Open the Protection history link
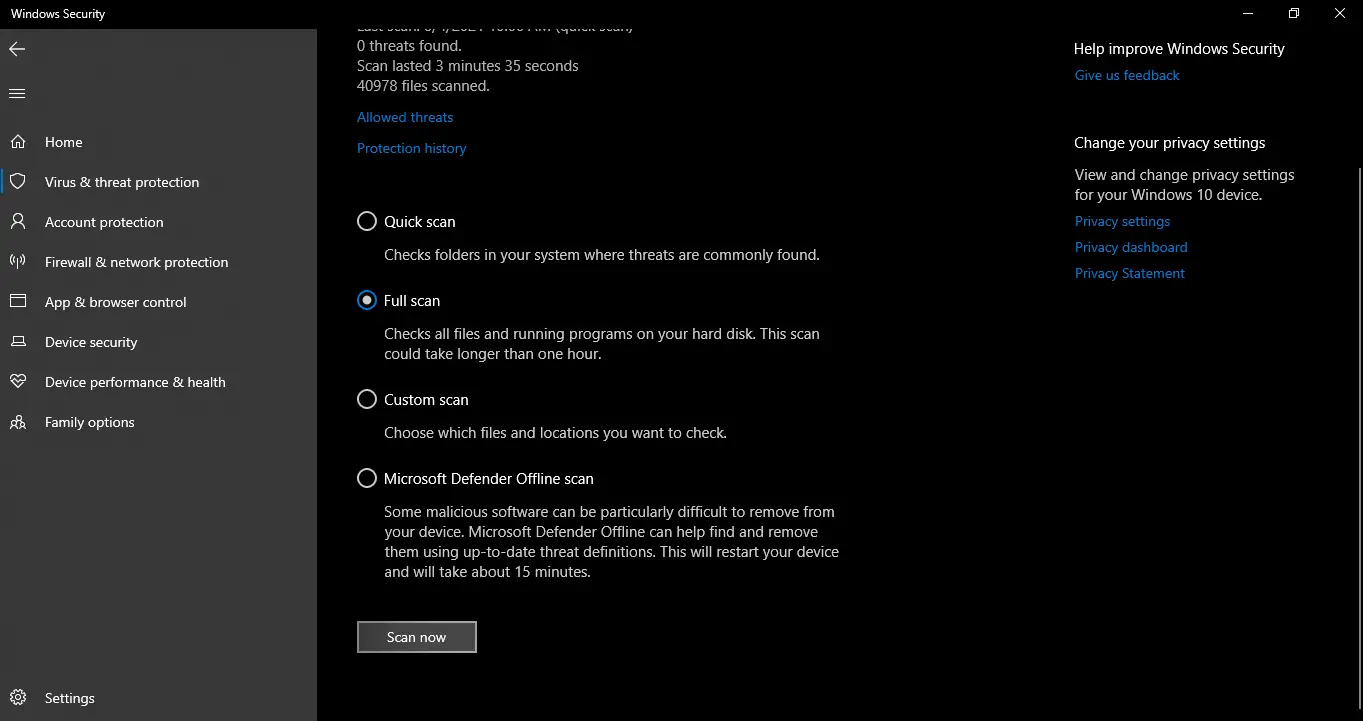 coord(412,148)
